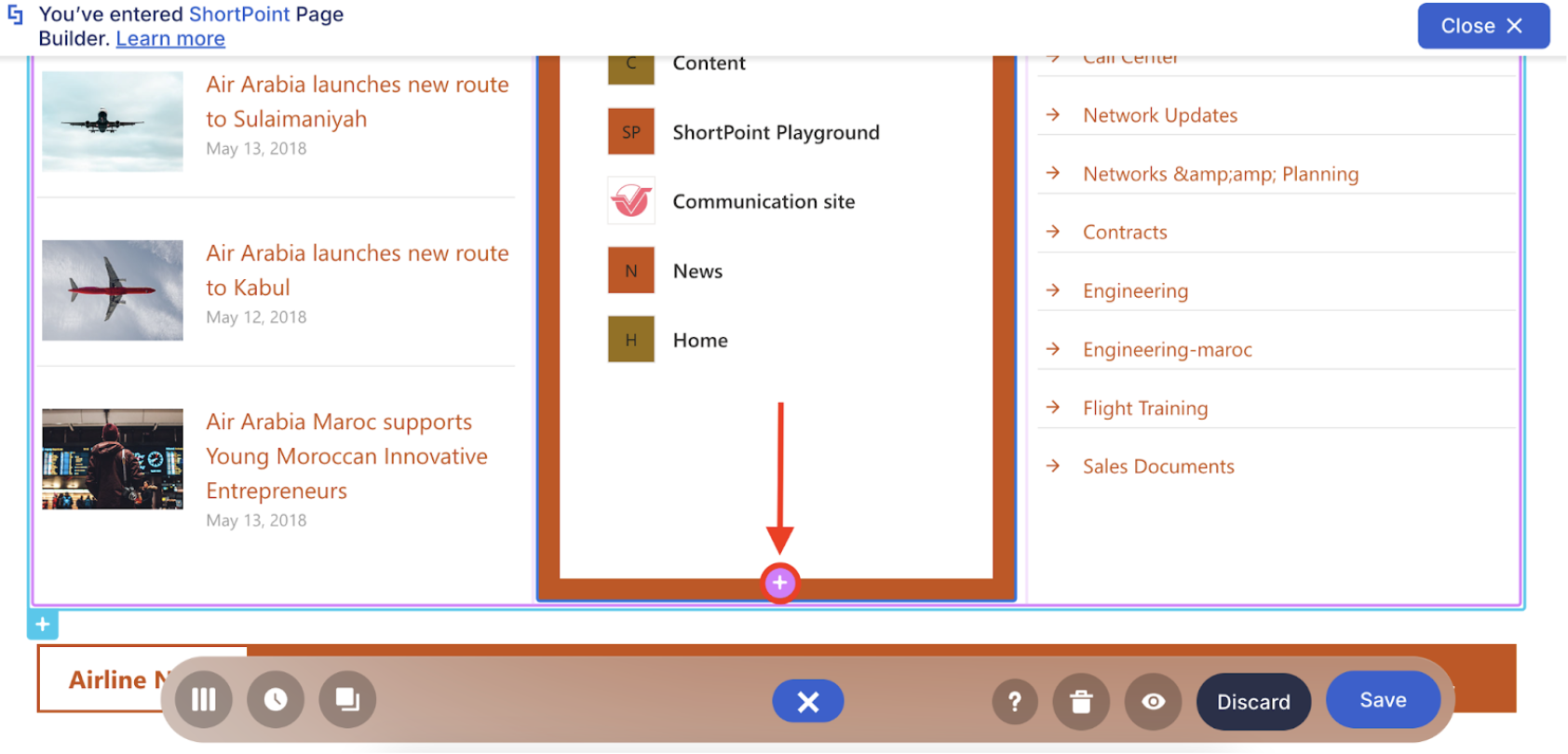Open the Content site link
Viewport: 1568px width, 754px height.
pos(709,63)
